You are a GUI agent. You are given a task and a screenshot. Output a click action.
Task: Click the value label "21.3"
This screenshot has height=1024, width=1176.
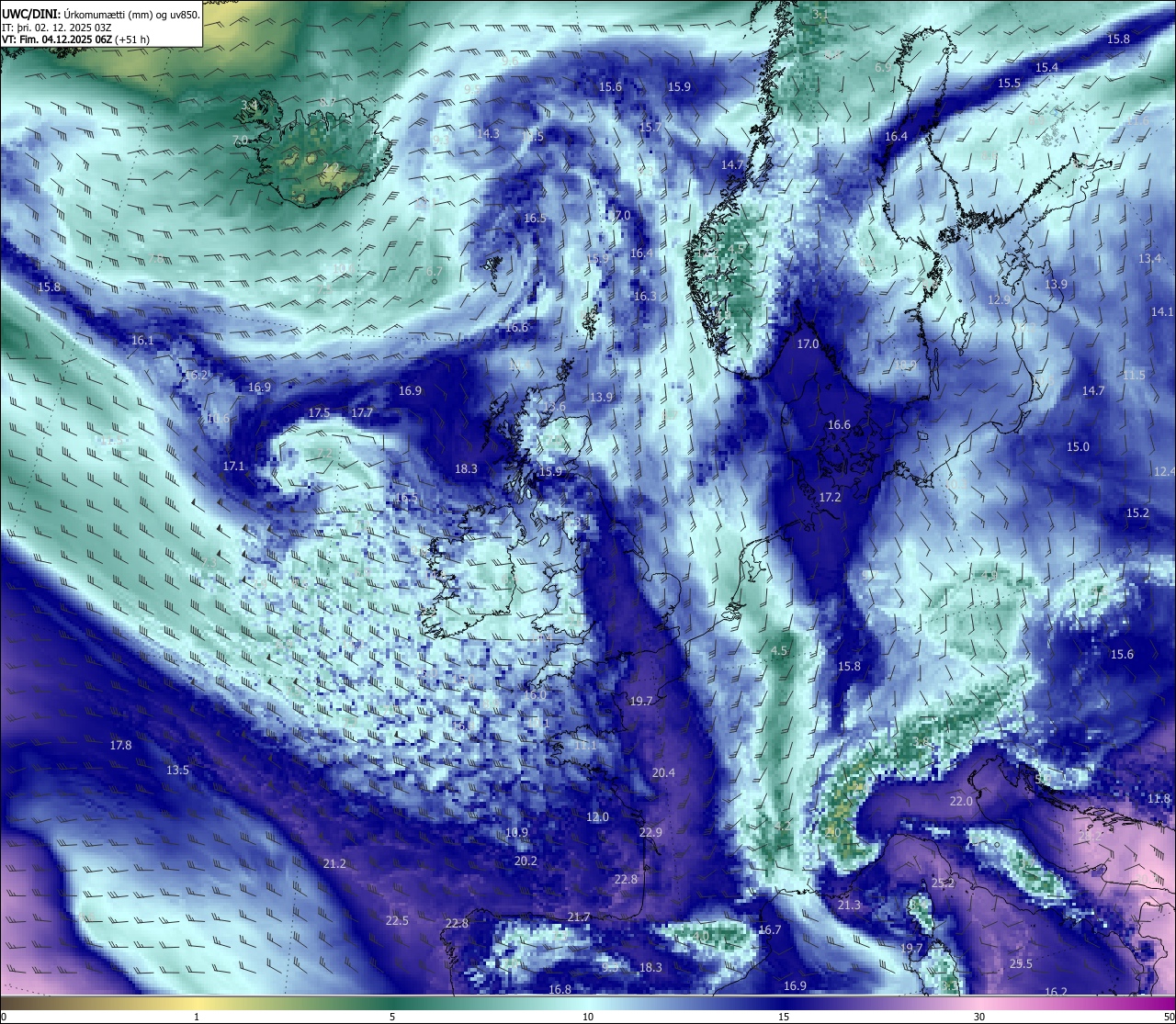coord(849,906)
